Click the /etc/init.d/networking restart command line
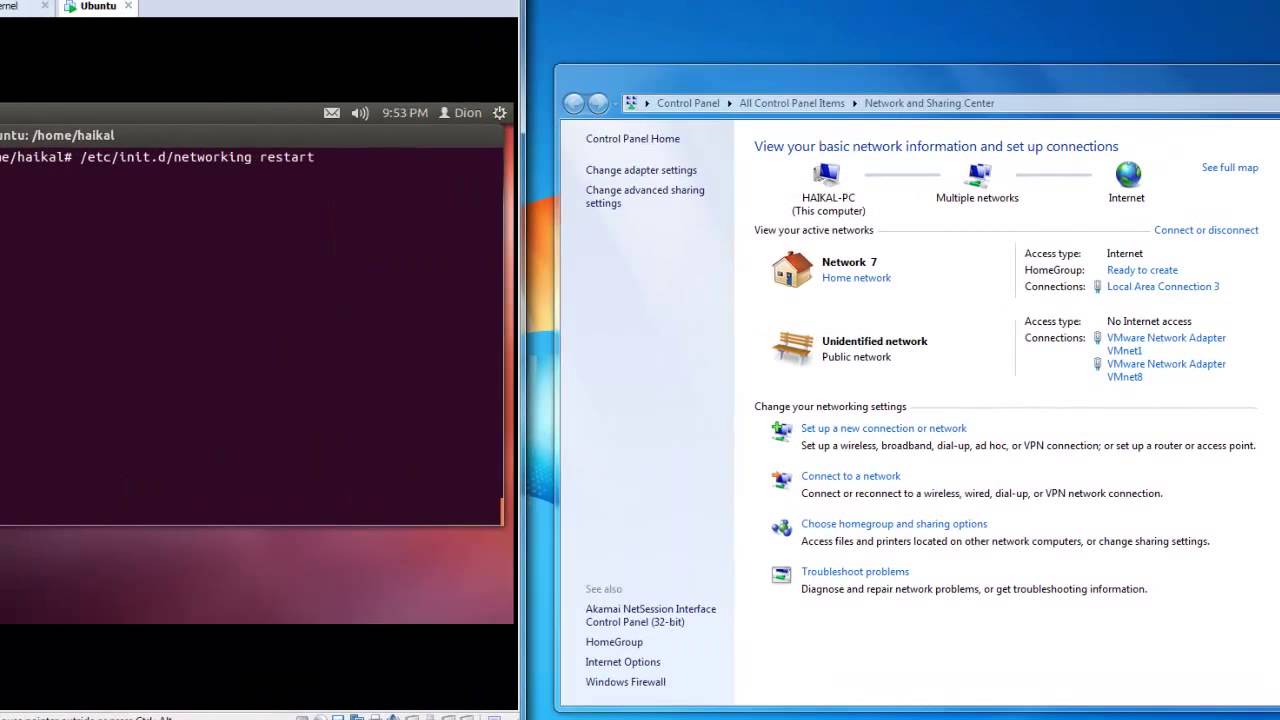This screenshot has height=720, width=1280. (197, 157)
